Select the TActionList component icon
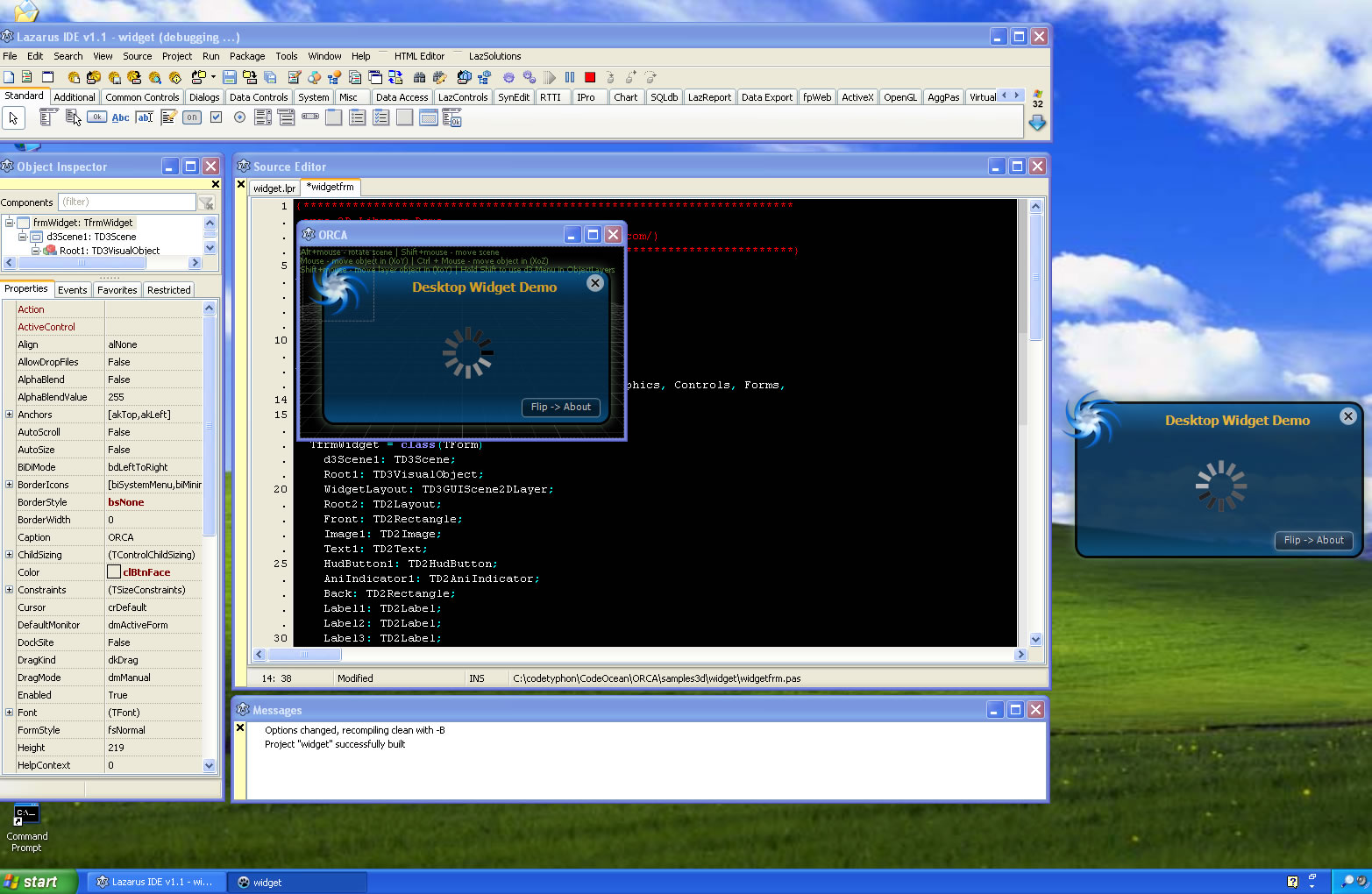The width and height of the screenshot is (1372, 894). (x=452, y=117)
